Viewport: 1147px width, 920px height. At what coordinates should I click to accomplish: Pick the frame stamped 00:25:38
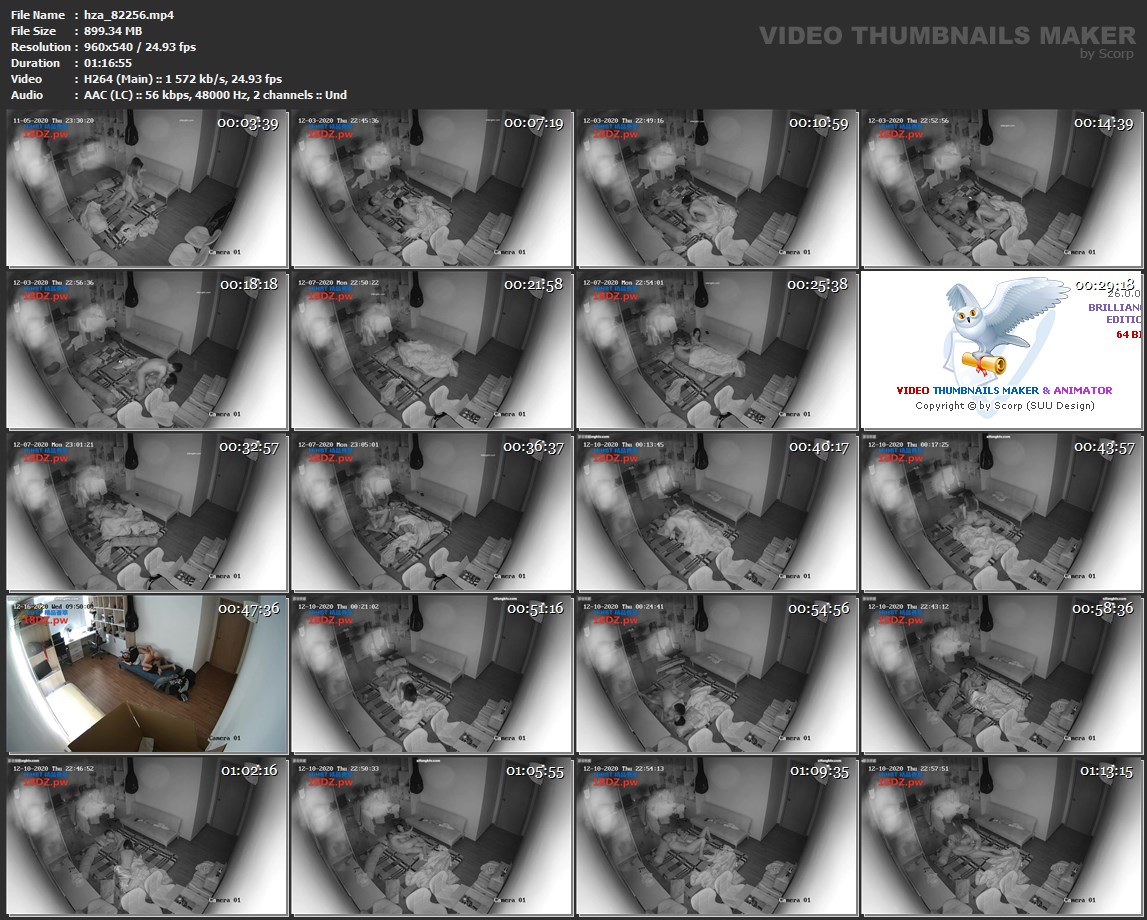click(716, 350)
